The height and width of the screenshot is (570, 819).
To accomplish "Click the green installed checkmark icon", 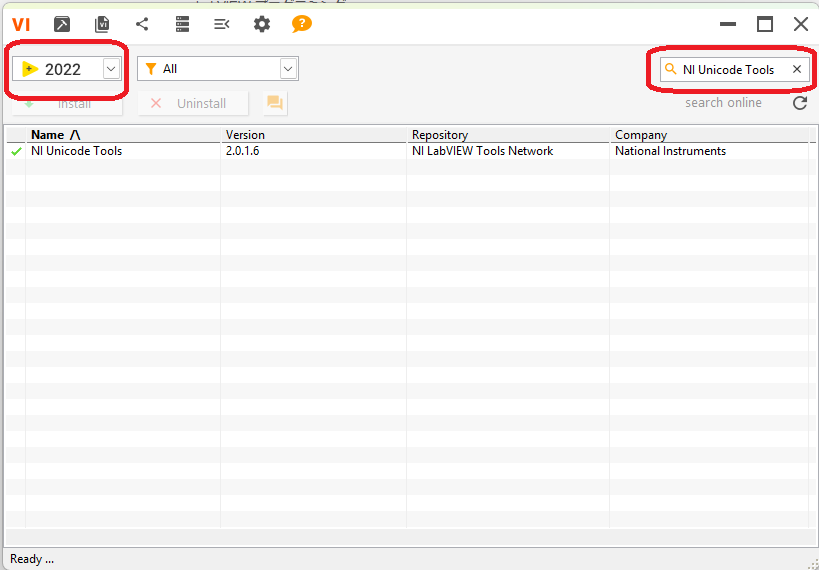I will tap(16, 152).
